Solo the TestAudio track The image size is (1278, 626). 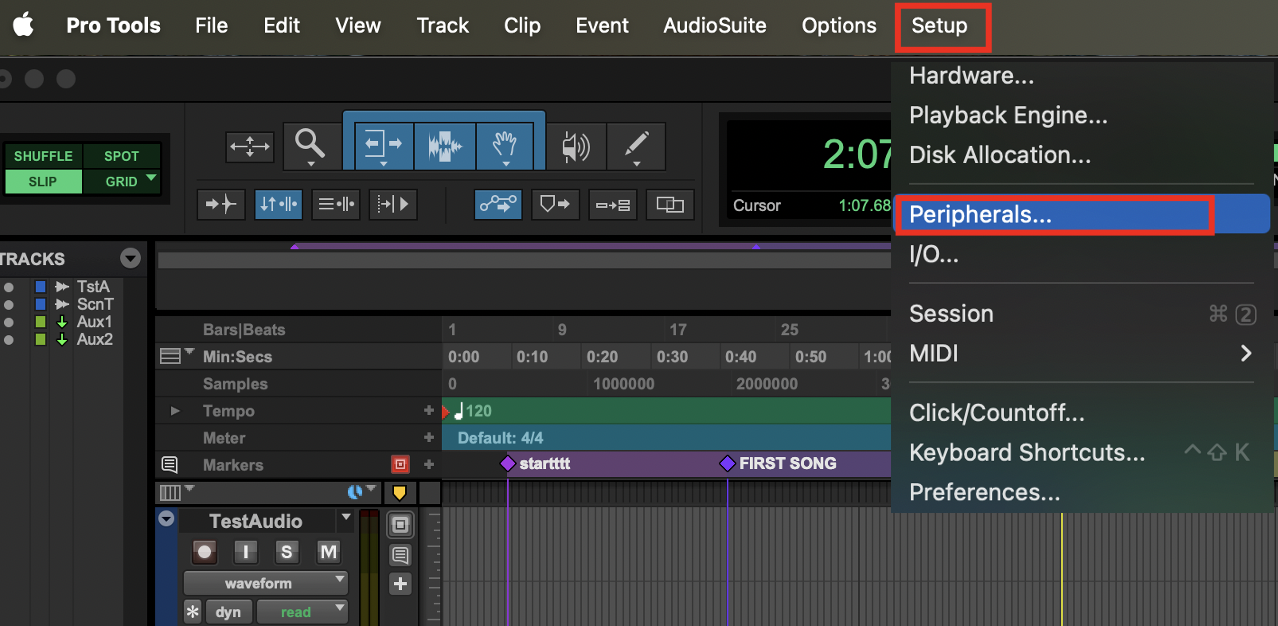pyautogui.click(x=287, y=551)
